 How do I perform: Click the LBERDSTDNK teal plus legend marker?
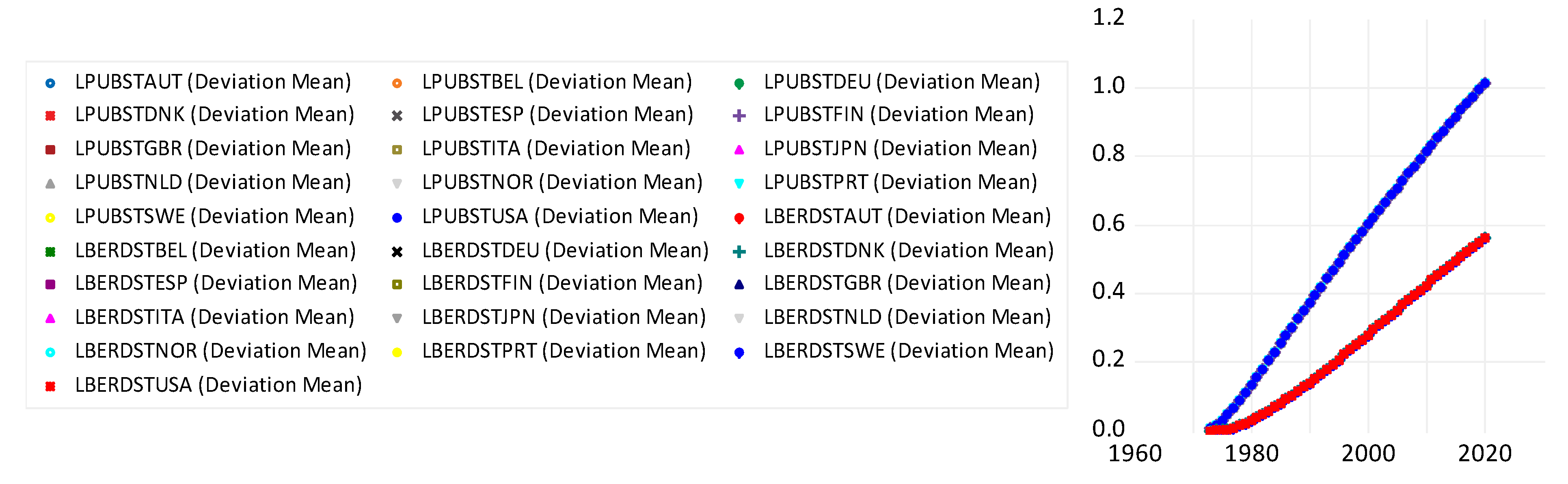739,252
